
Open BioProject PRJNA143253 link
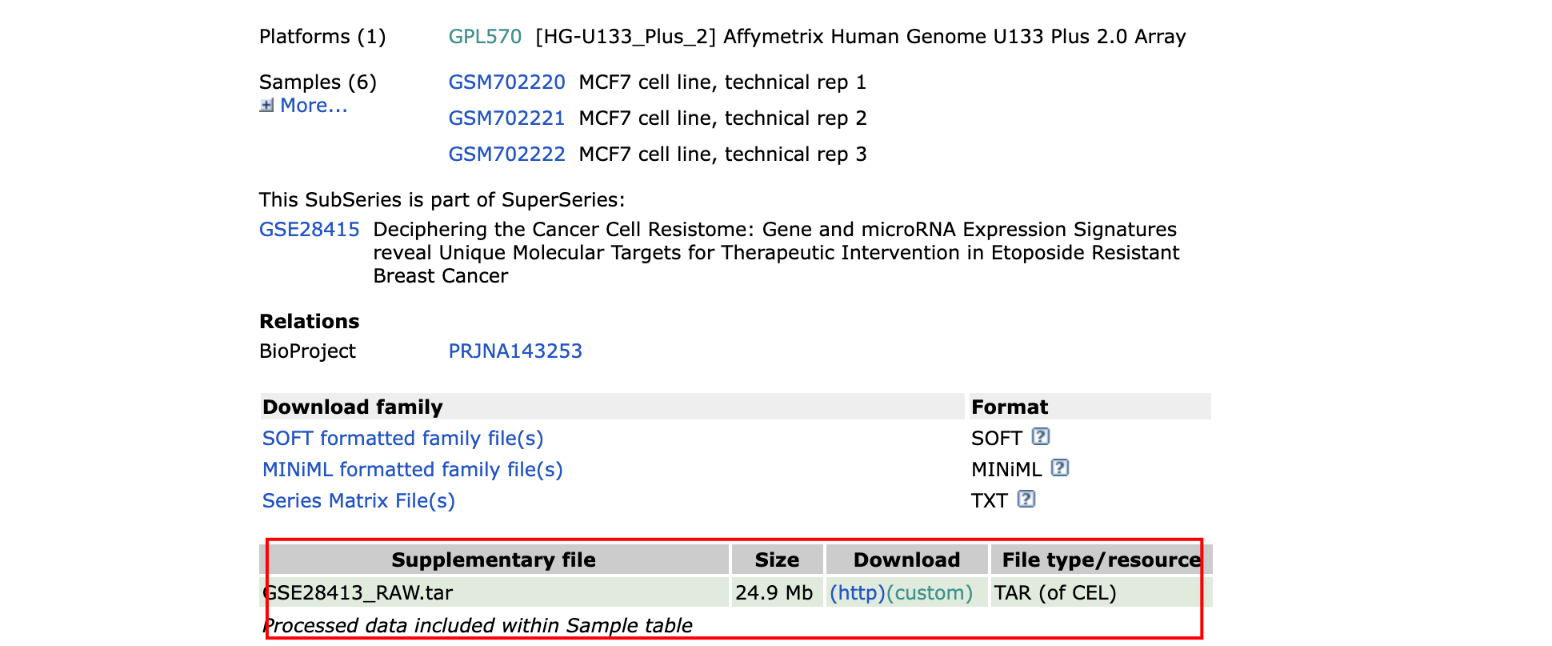pyautogui.click(x=515, y=351)
